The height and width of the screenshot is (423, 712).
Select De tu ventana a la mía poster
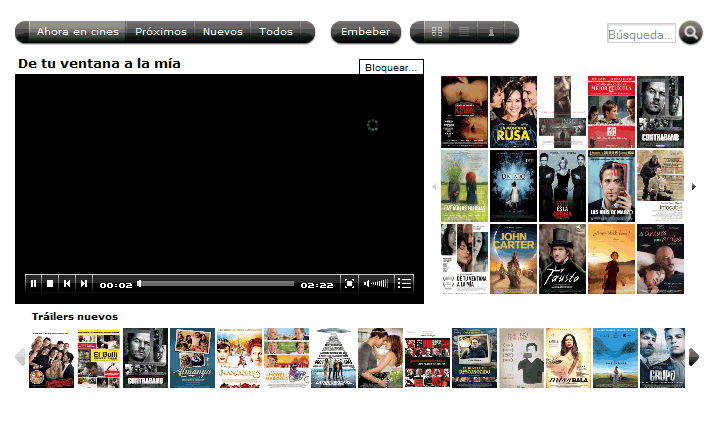point(464,259)
